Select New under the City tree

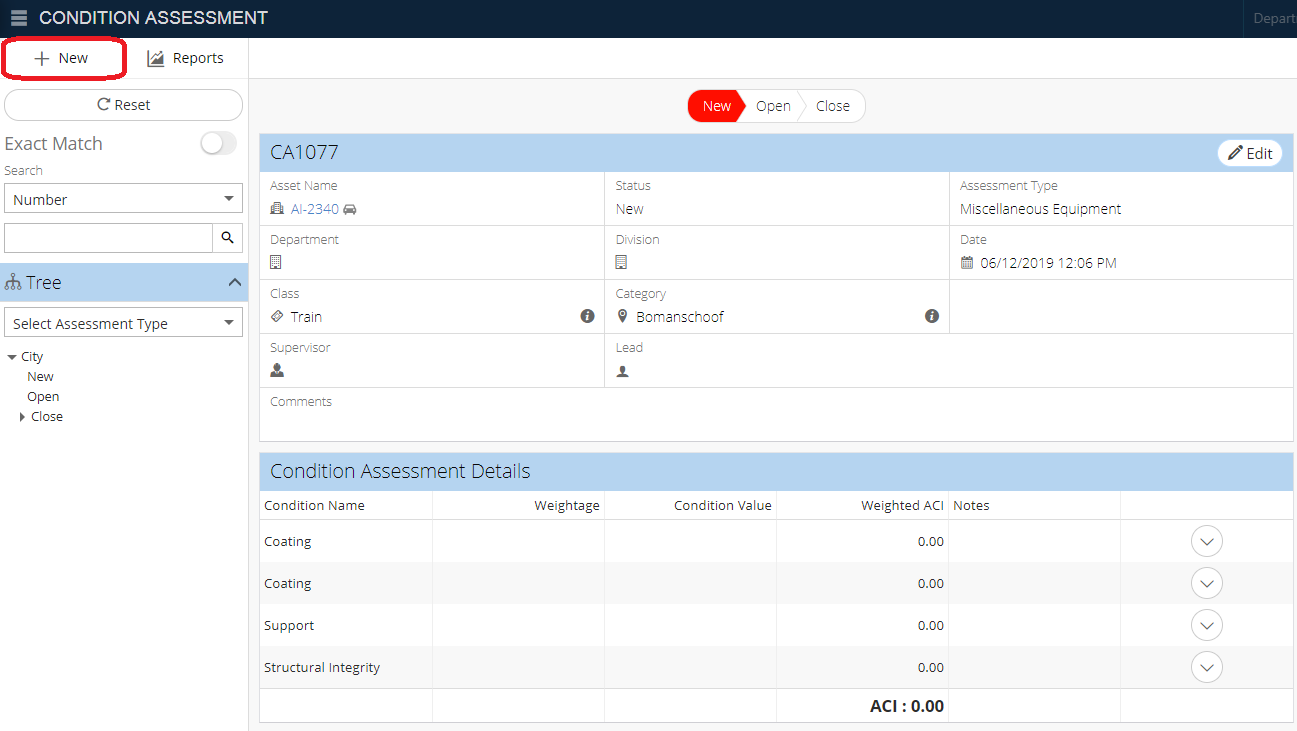point(41,377)
